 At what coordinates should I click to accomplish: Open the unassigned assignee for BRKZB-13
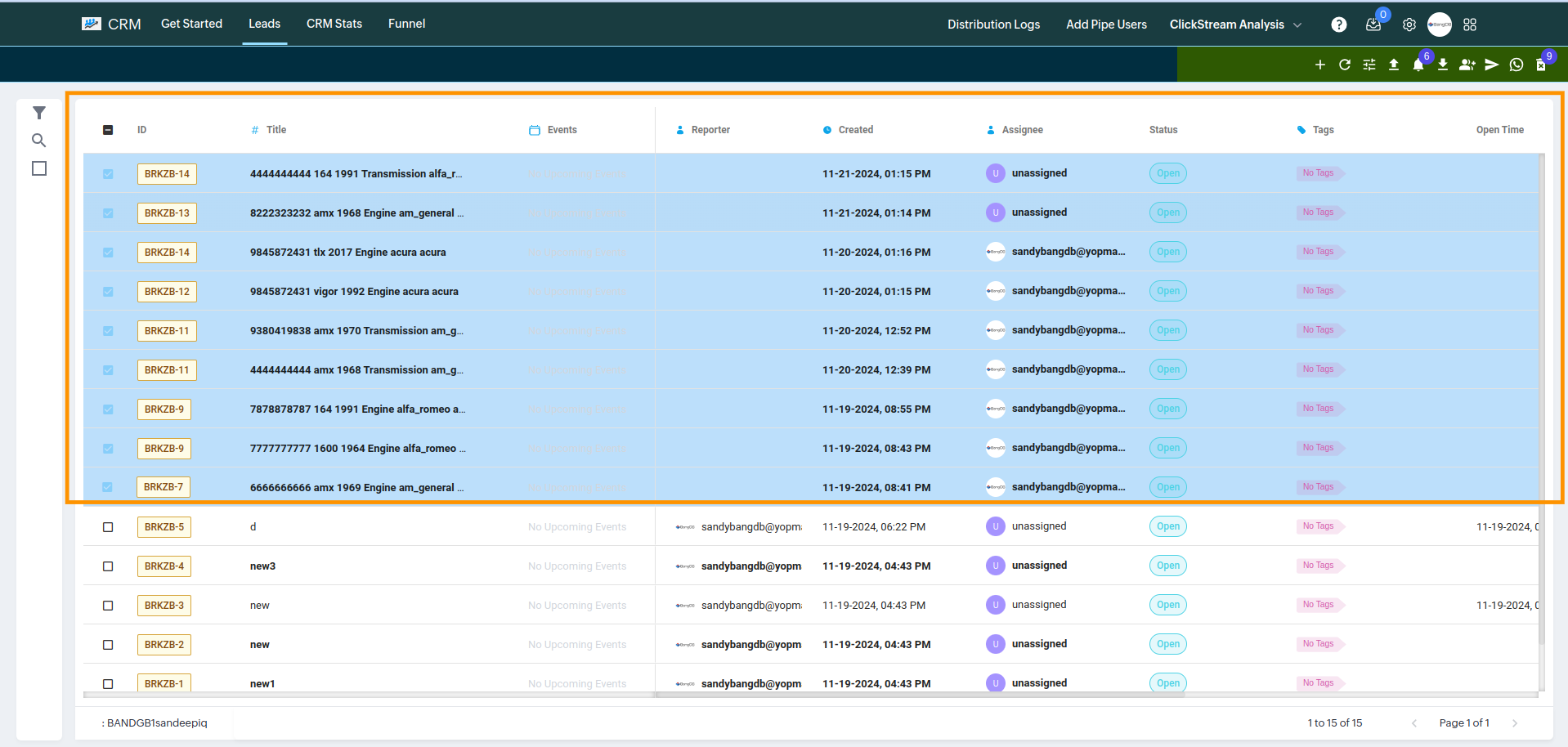1027,212
